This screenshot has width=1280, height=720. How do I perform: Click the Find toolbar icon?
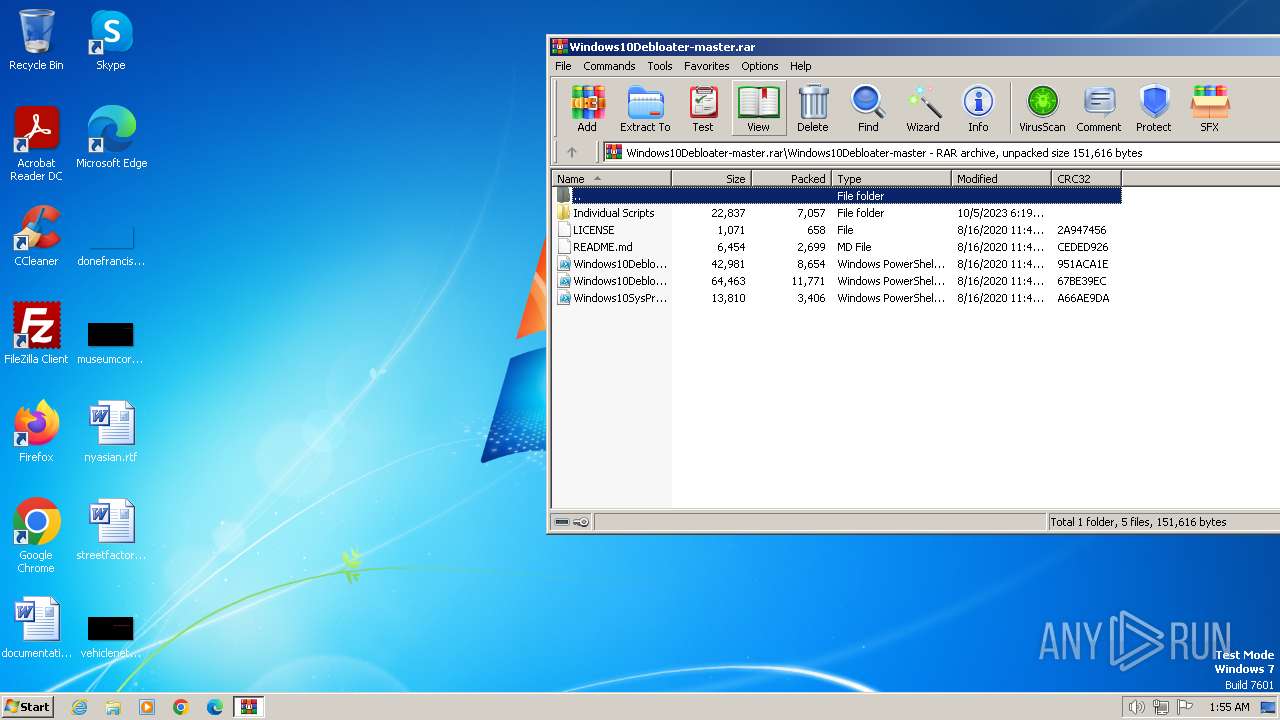pos(868,108)
